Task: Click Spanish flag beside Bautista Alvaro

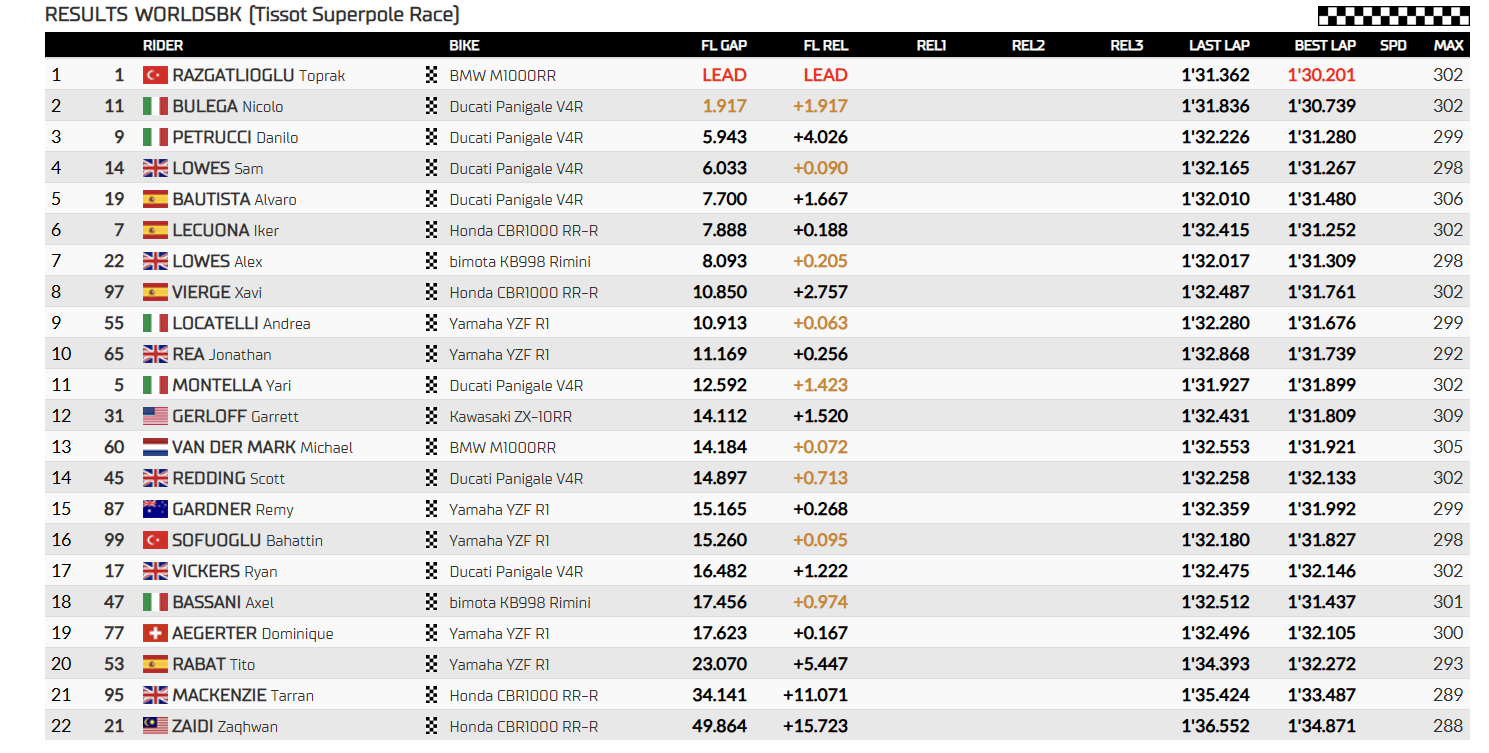Action: (155, 199)
